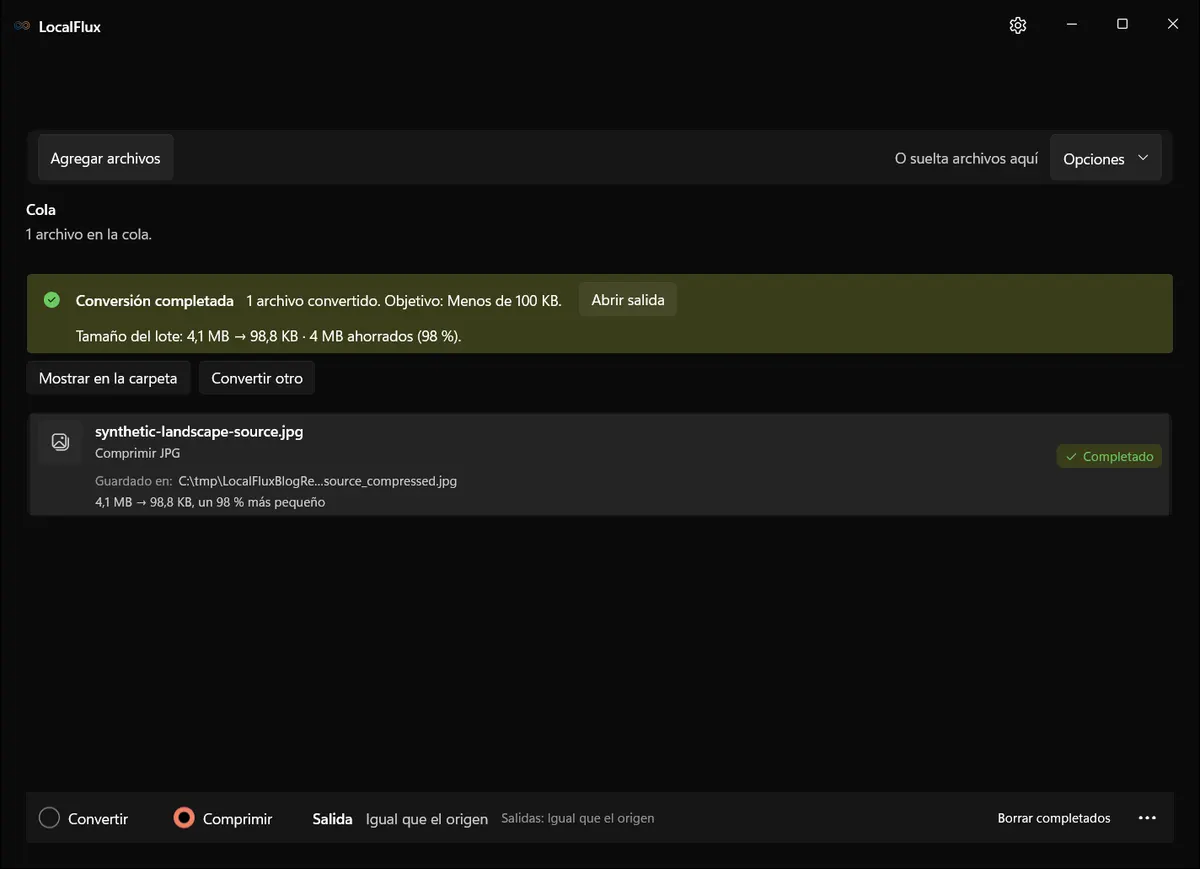Open the three-dots more options menu
Viewport: 1200px width, 869px height.
[x=1147, y=818]
